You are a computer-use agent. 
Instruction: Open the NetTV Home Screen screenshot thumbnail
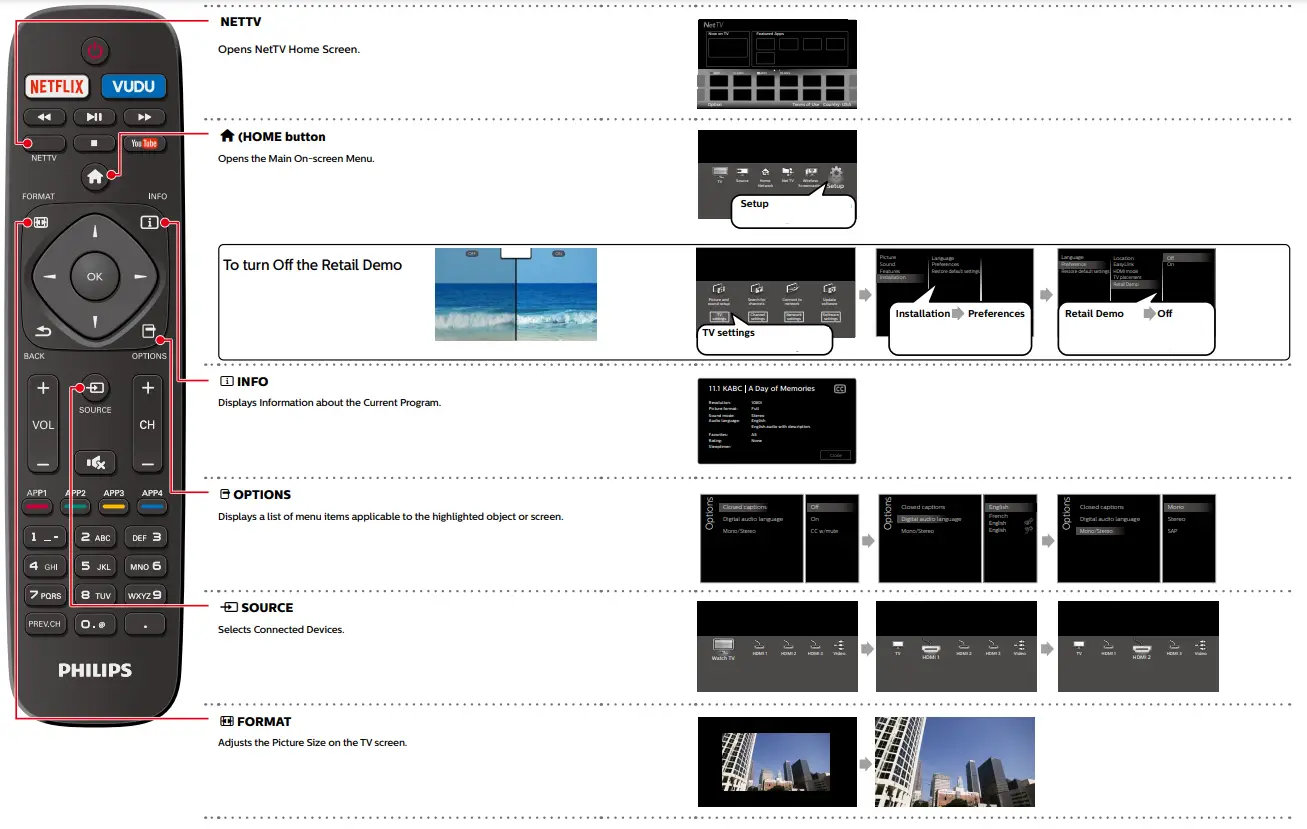point(776,63)
